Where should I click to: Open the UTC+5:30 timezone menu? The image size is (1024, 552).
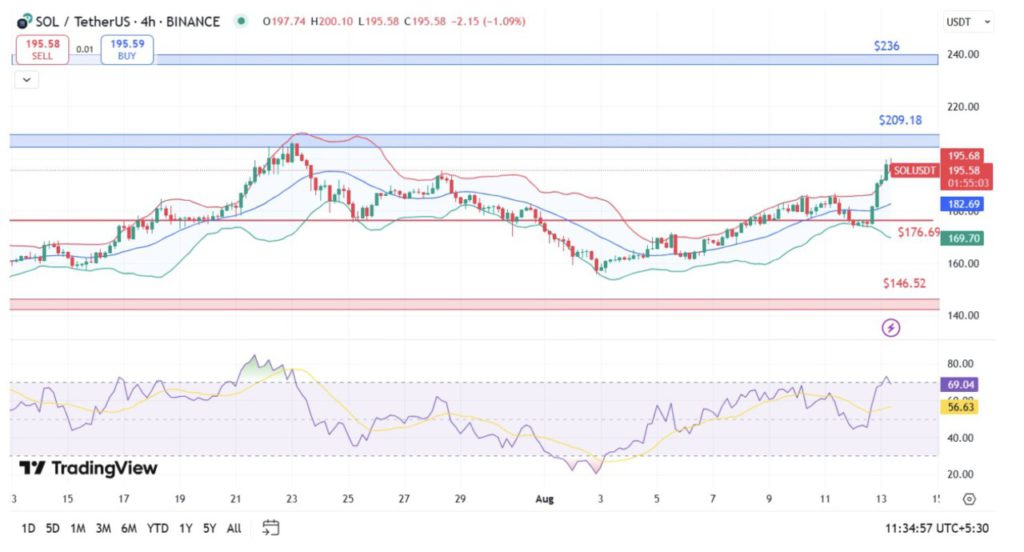click(951, 527)
